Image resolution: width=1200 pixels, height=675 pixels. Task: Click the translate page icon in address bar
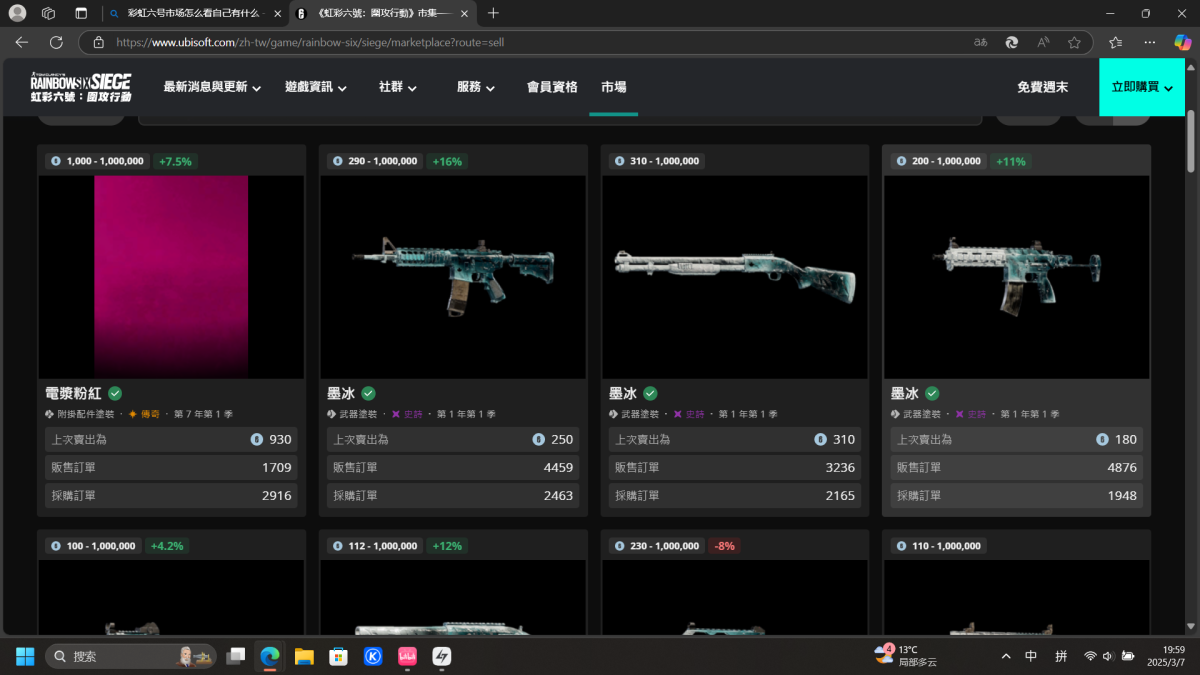tap(981, 43)
